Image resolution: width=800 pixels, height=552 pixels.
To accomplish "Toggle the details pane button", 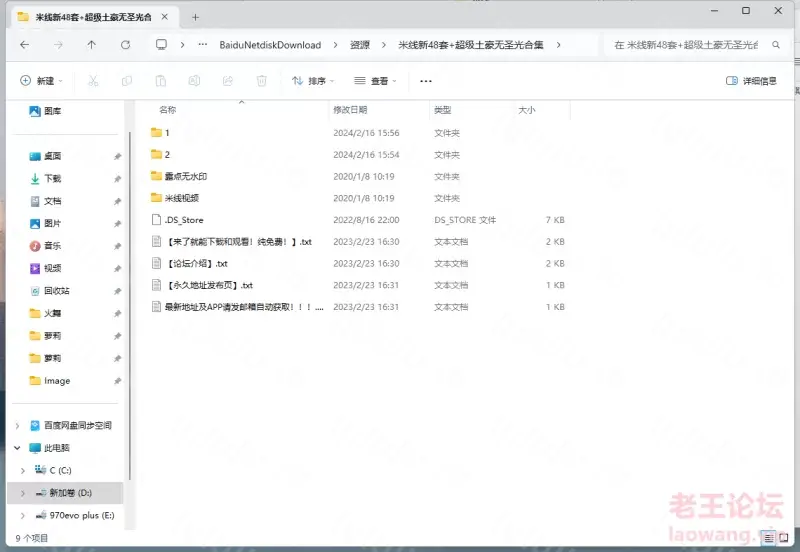I will tap(751, 81).
